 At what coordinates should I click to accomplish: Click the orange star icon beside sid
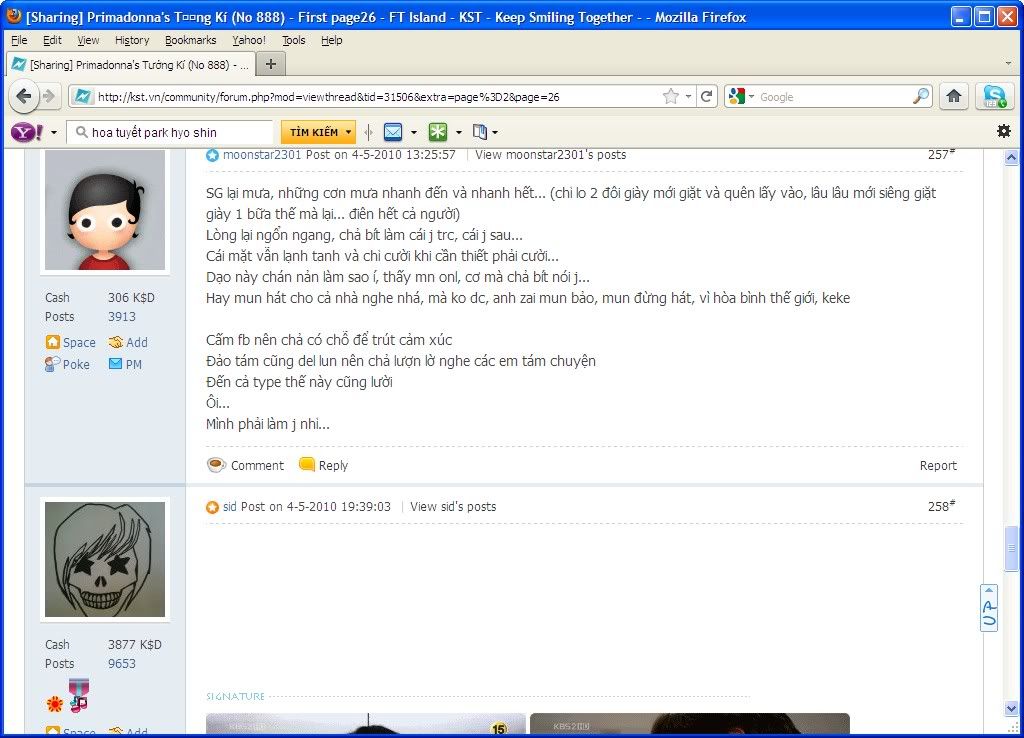pos(212,507)
